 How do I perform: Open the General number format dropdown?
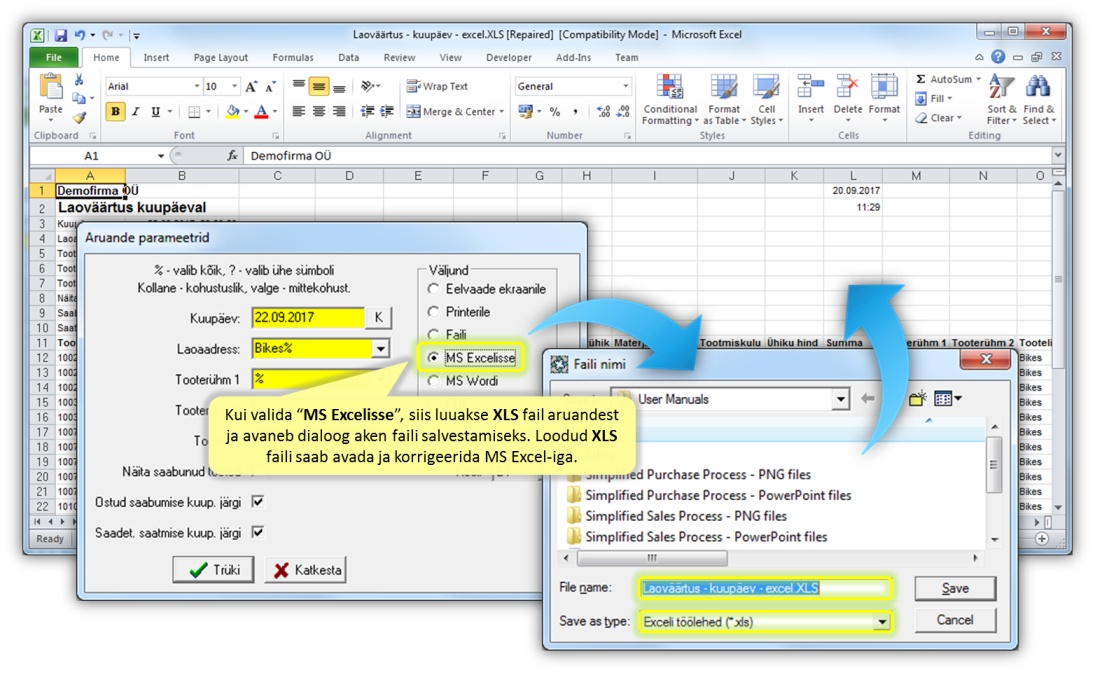(626, 87)
